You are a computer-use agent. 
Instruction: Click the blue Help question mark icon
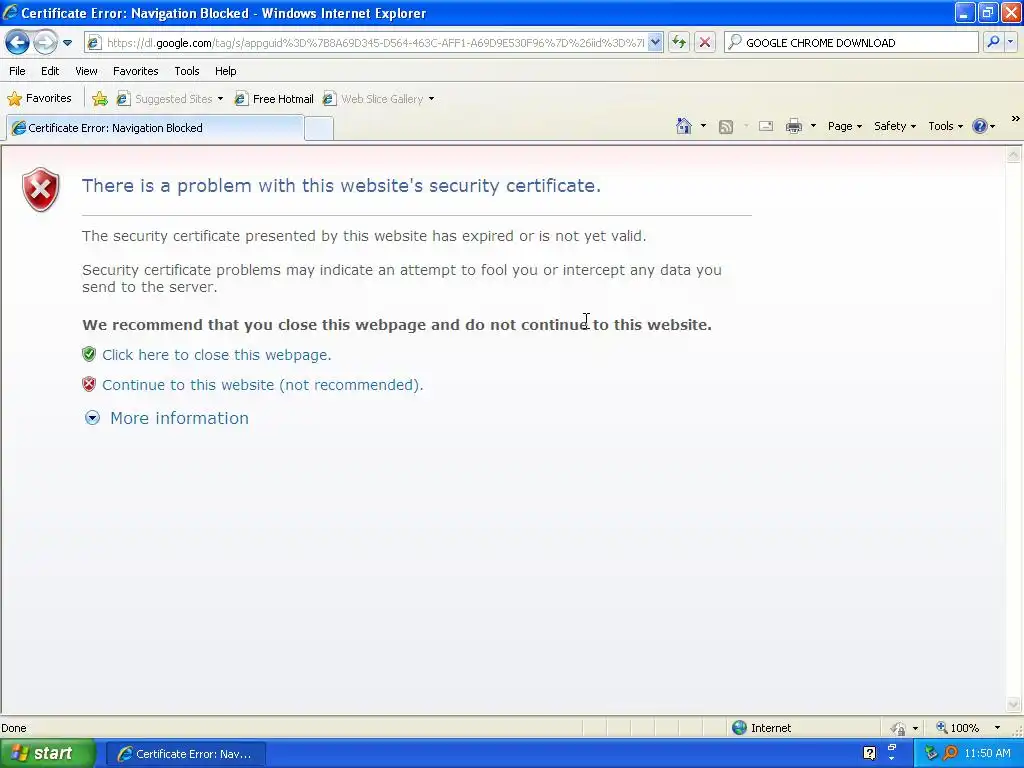coord(980,126)
